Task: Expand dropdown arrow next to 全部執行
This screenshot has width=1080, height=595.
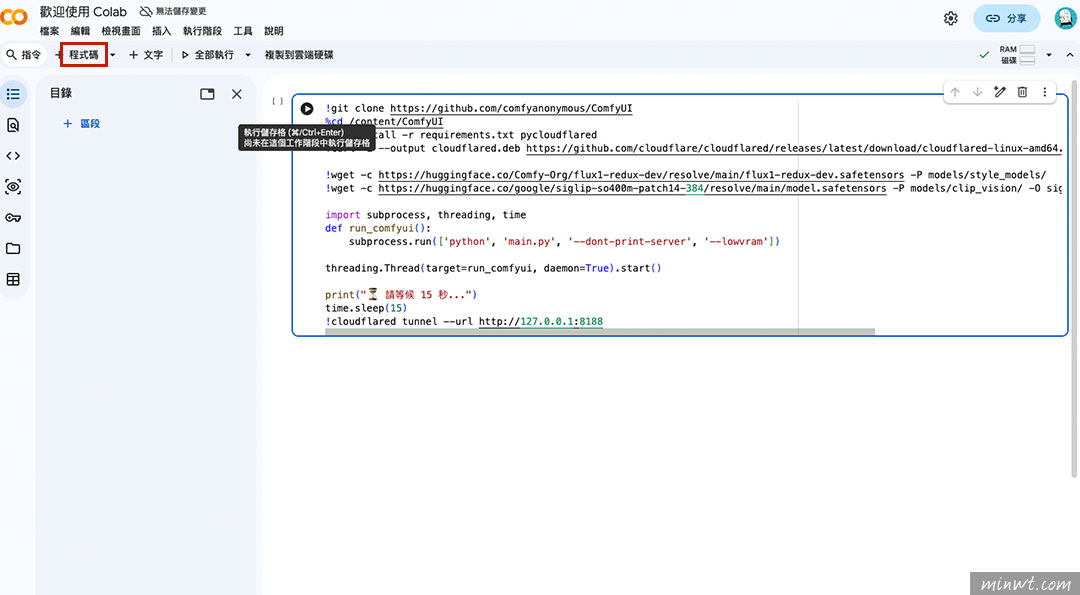Action: point(248,55)
